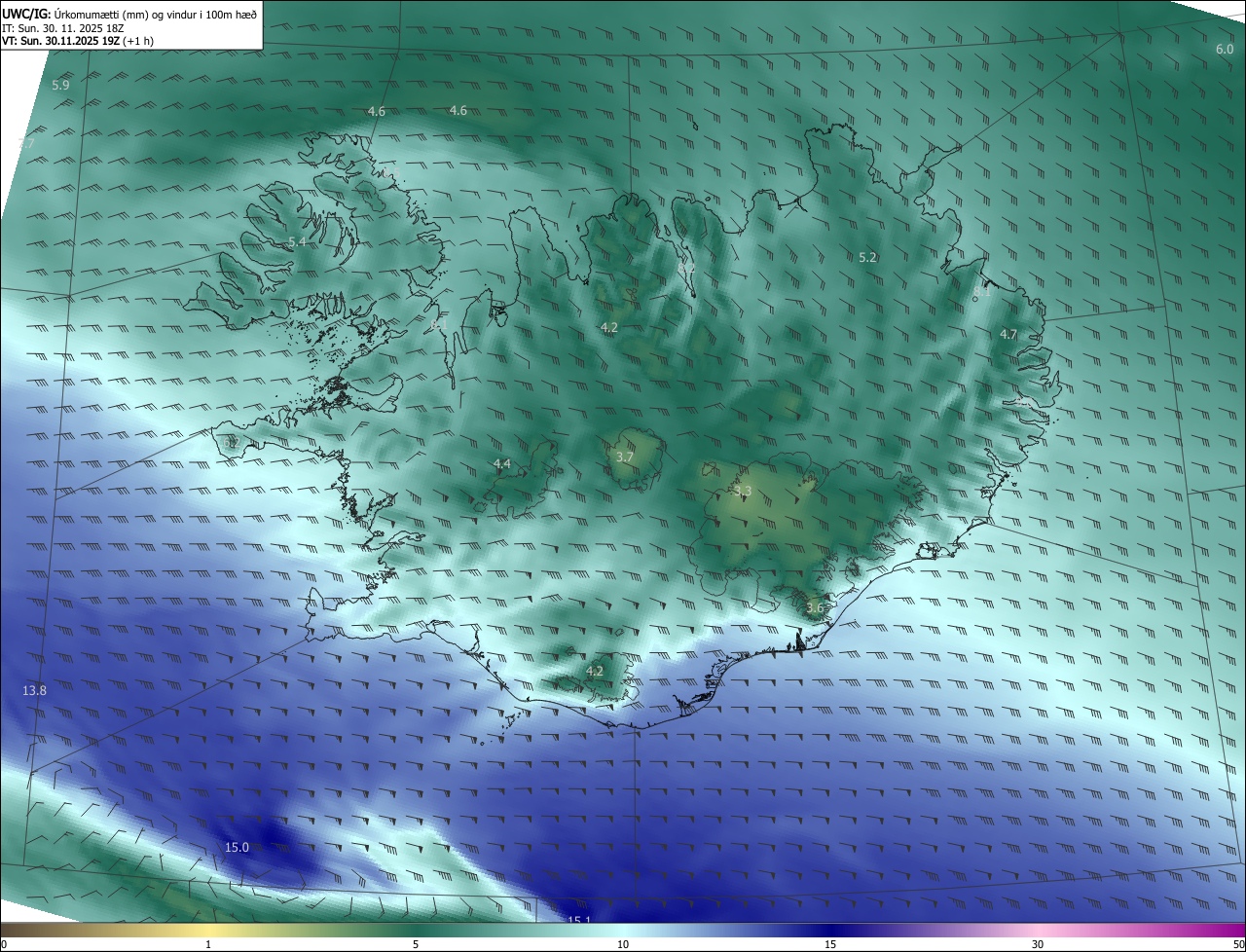Select the 3.7 label on Hofsjökull glacier
The width and height of the screenshot is (1246, 952).
625,458
